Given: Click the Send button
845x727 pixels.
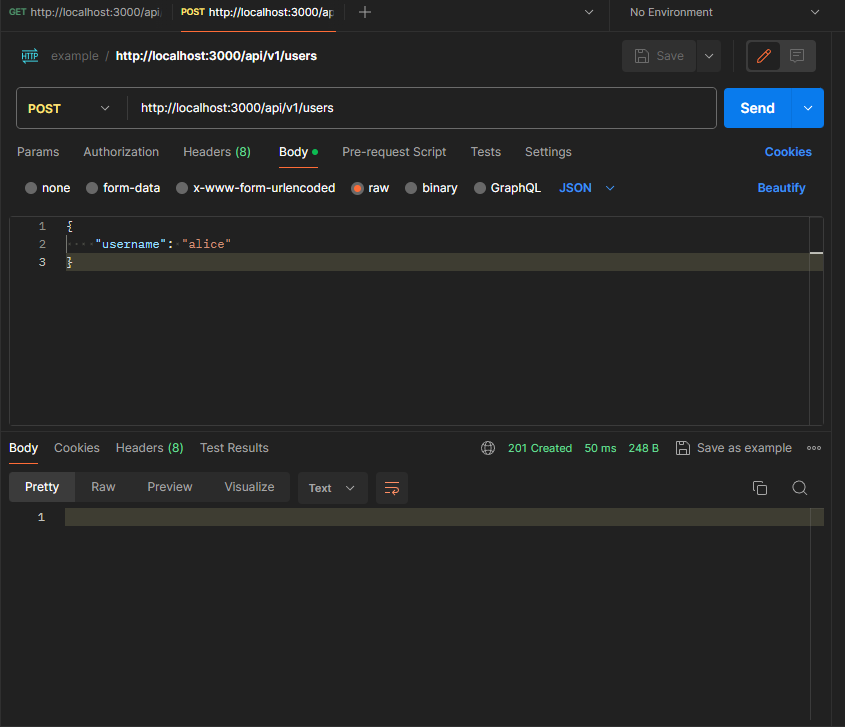Looking at the screenshot, I should click(757, 107).
